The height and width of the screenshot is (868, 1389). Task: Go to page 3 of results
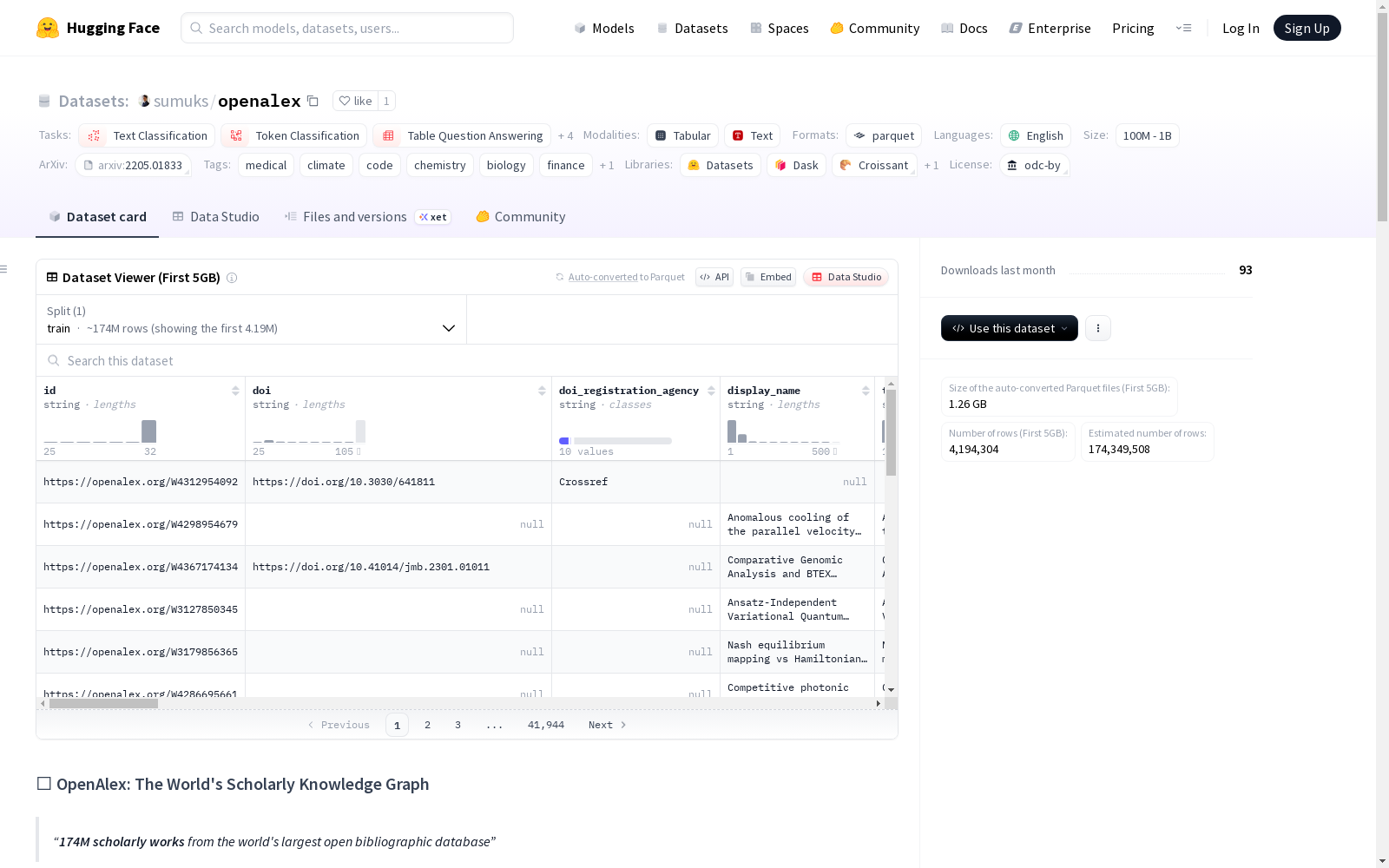(458, 725)
